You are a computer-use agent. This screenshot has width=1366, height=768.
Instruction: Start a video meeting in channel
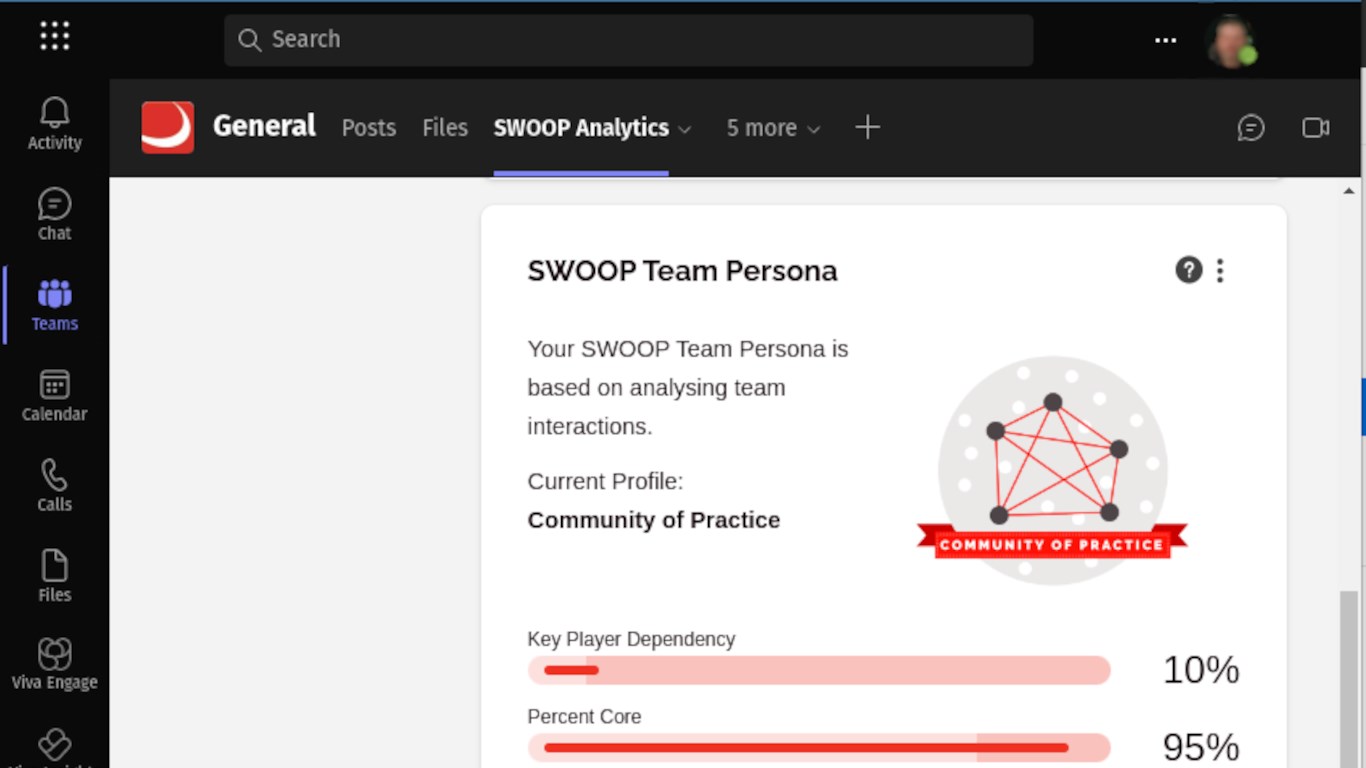pos(1315,128)
